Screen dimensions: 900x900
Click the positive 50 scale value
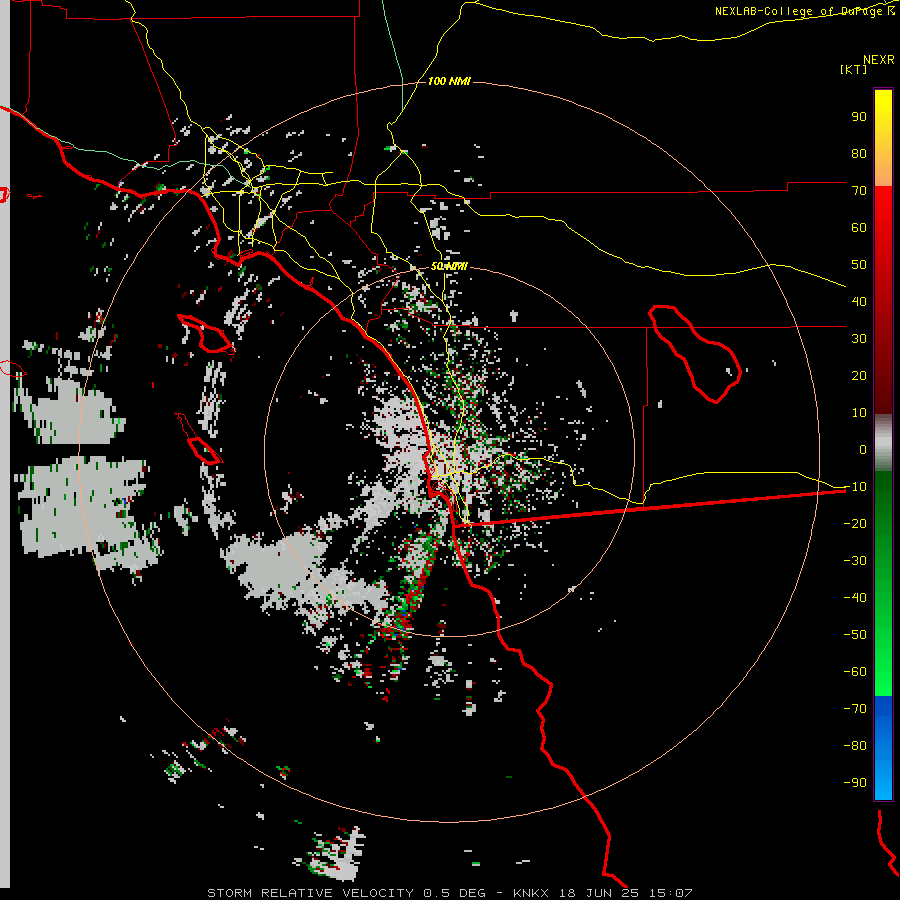pyautogui.click(x=859, y=265)
